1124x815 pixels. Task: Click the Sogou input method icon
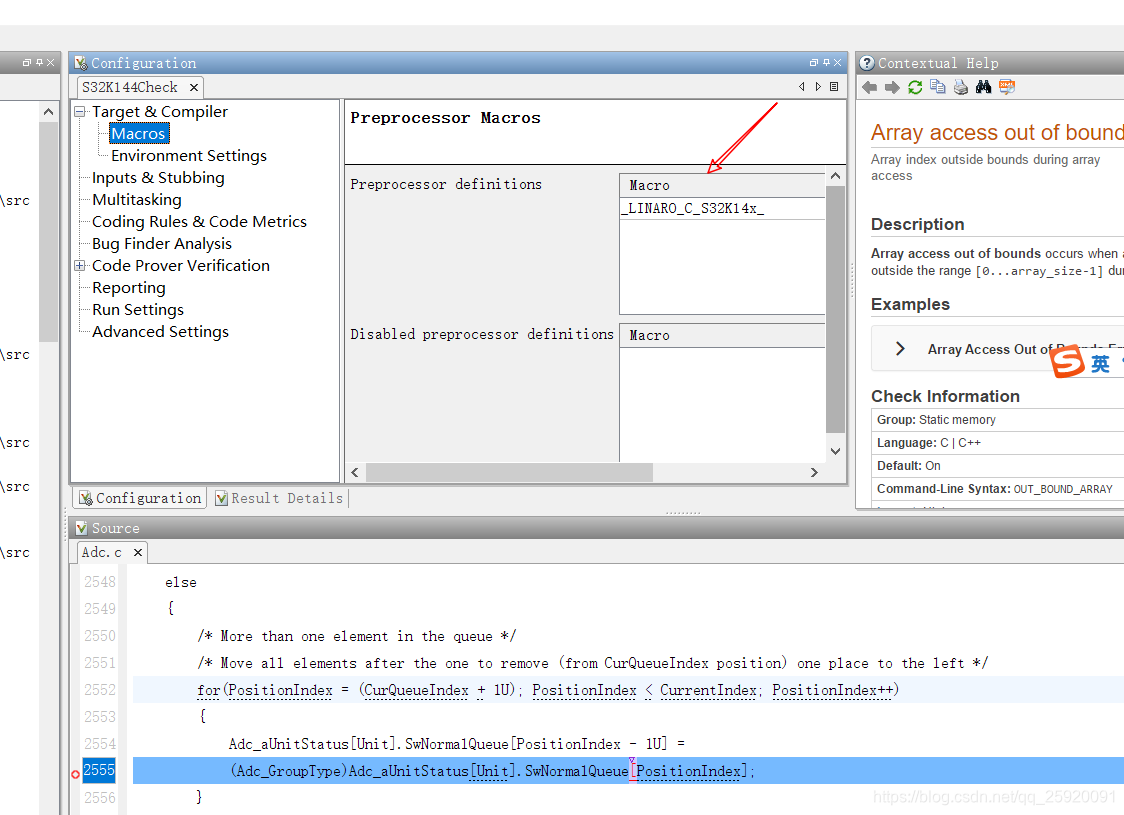click(1067, 361)
